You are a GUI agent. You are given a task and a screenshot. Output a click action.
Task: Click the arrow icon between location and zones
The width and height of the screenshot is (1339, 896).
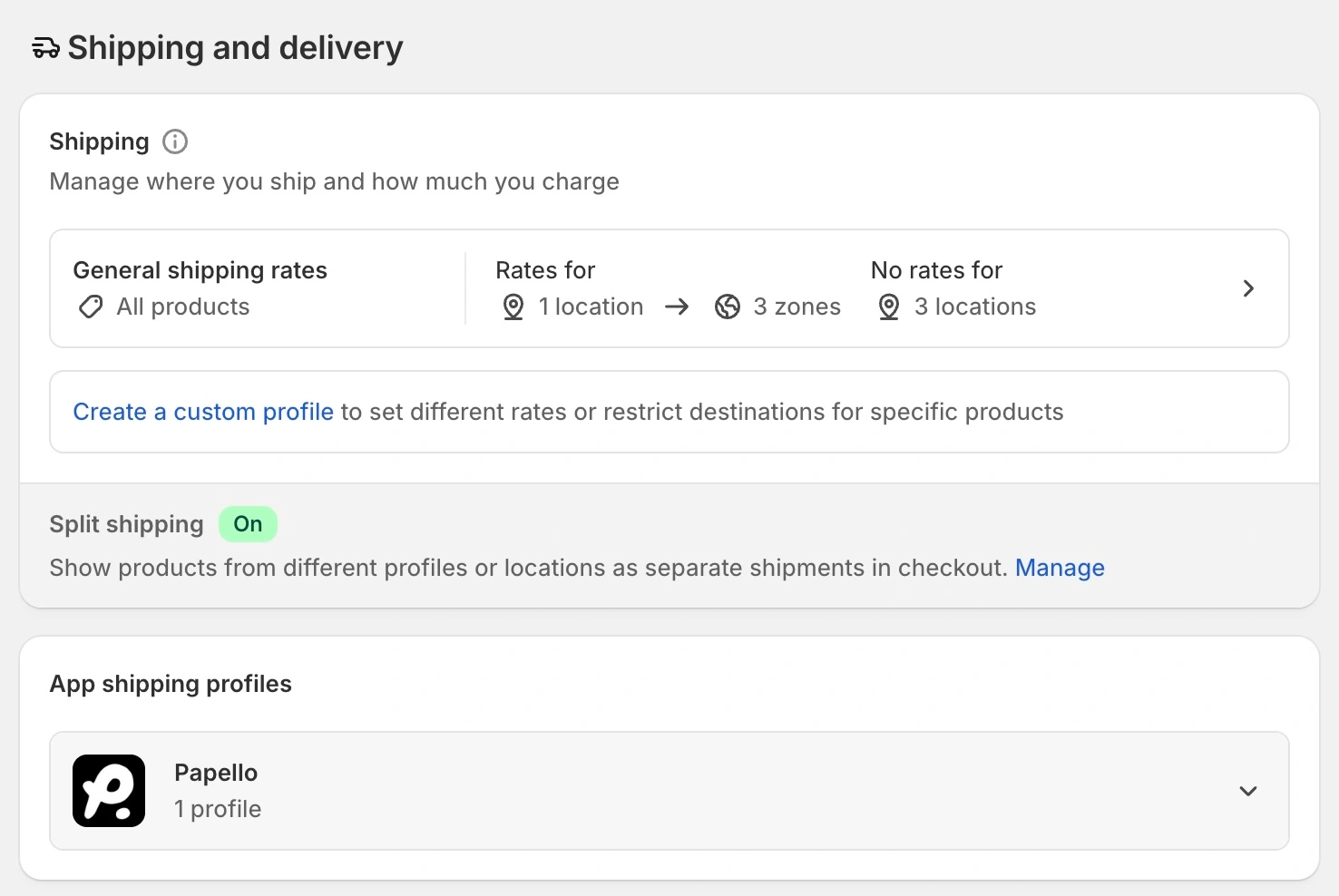[x=677, y=307]
